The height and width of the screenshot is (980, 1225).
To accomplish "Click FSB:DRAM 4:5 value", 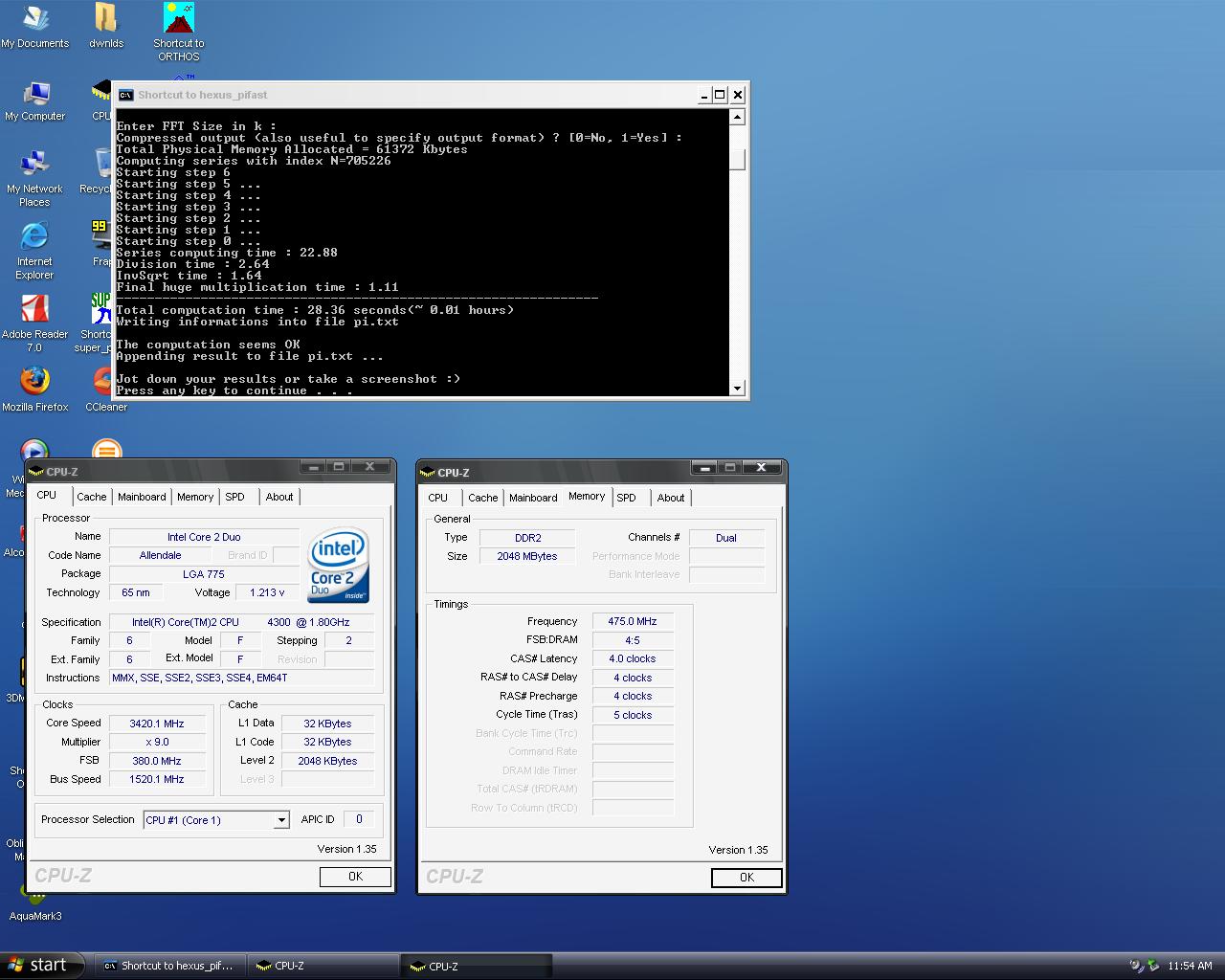I will (633, 640).
